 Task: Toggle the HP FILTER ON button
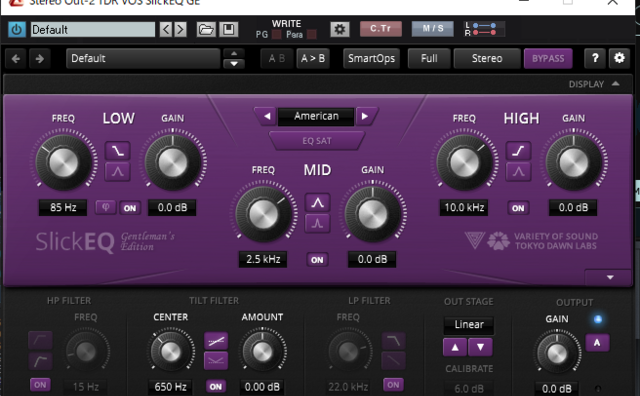[x=40, y=385]
